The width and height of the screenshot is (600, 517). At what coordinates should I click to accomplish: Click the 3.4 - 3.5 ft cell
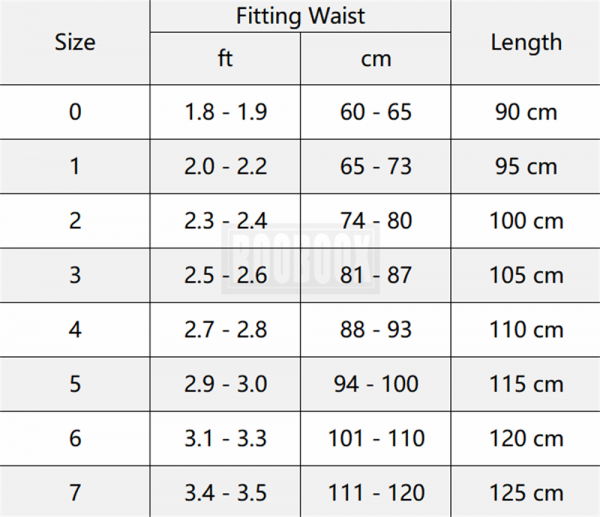[225, 492]
